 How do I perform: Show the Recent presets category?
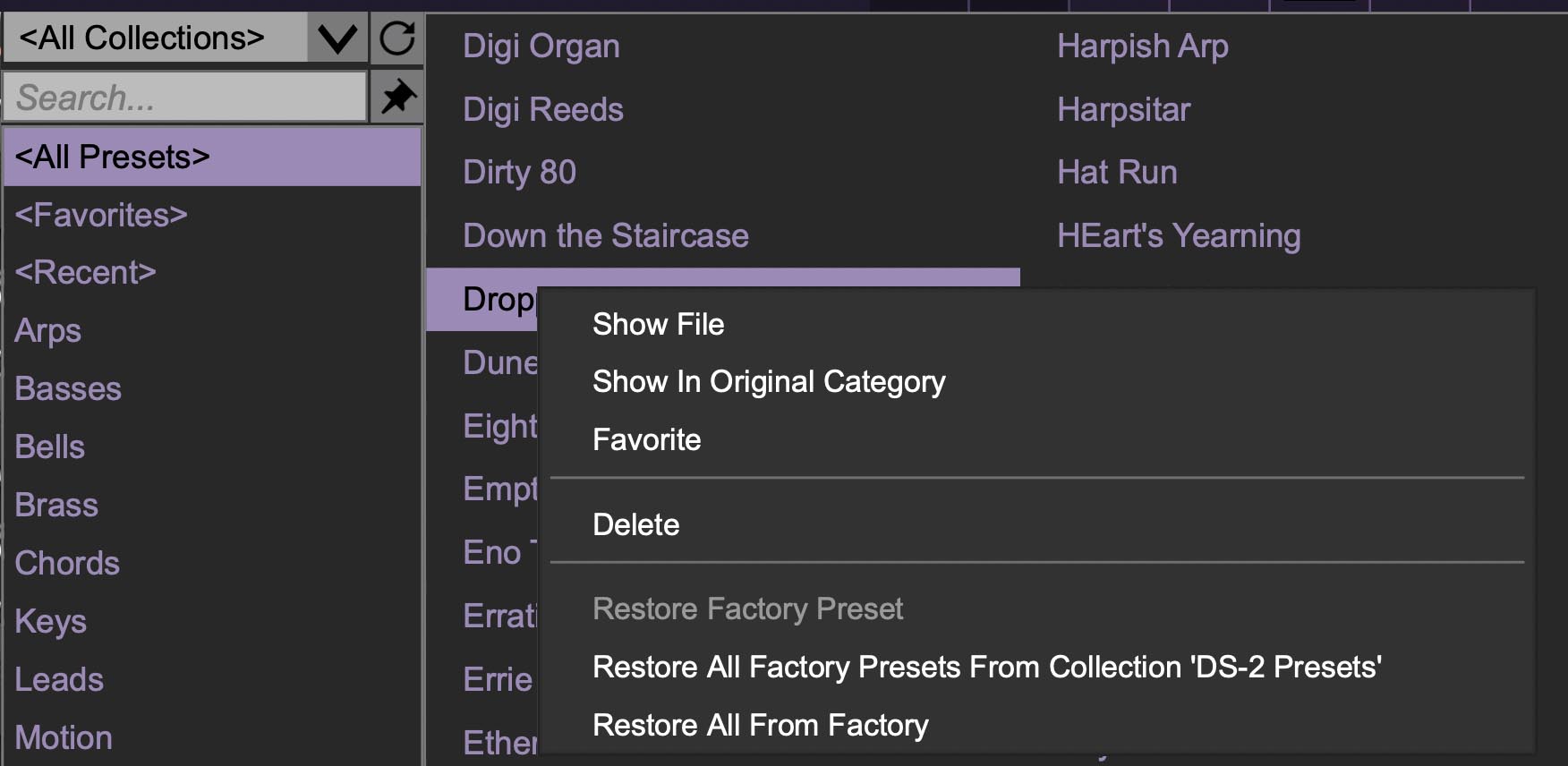coord(85,272)
